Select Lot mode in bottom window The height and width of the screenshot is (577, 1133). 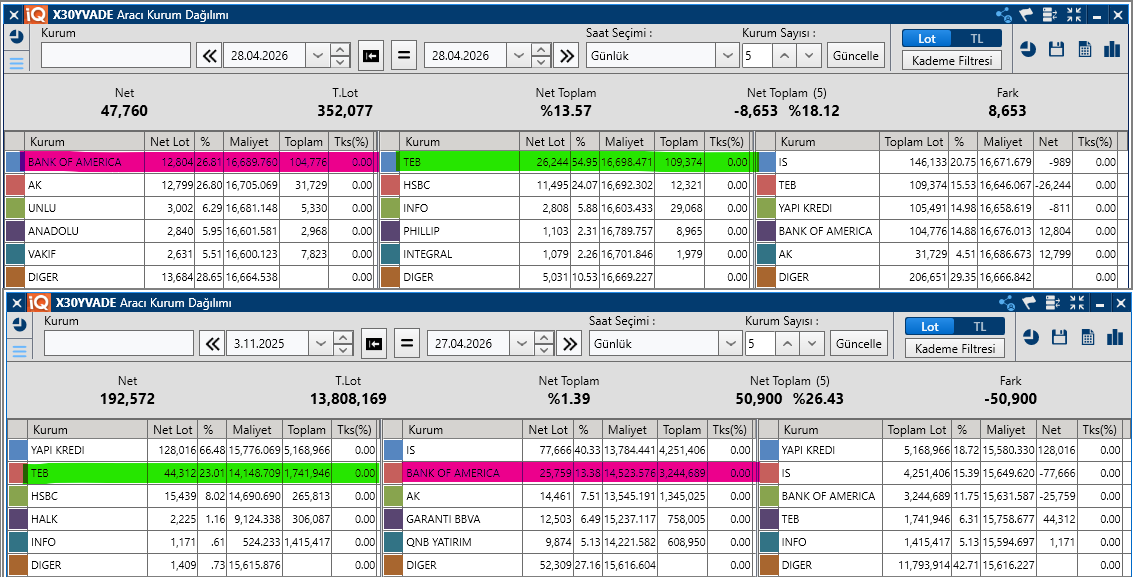930,326
